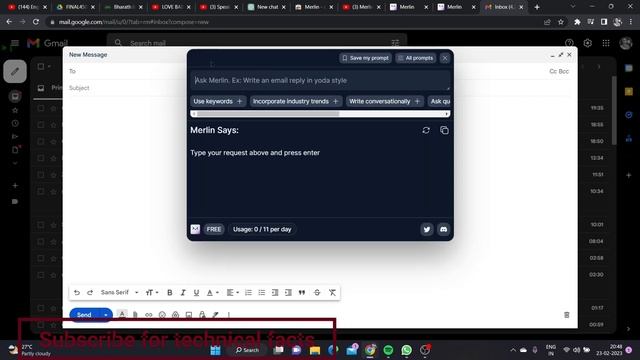This screenshot has width=640, height=360.
Task: Open the Windows Start menu
Action: coord(216,350)
